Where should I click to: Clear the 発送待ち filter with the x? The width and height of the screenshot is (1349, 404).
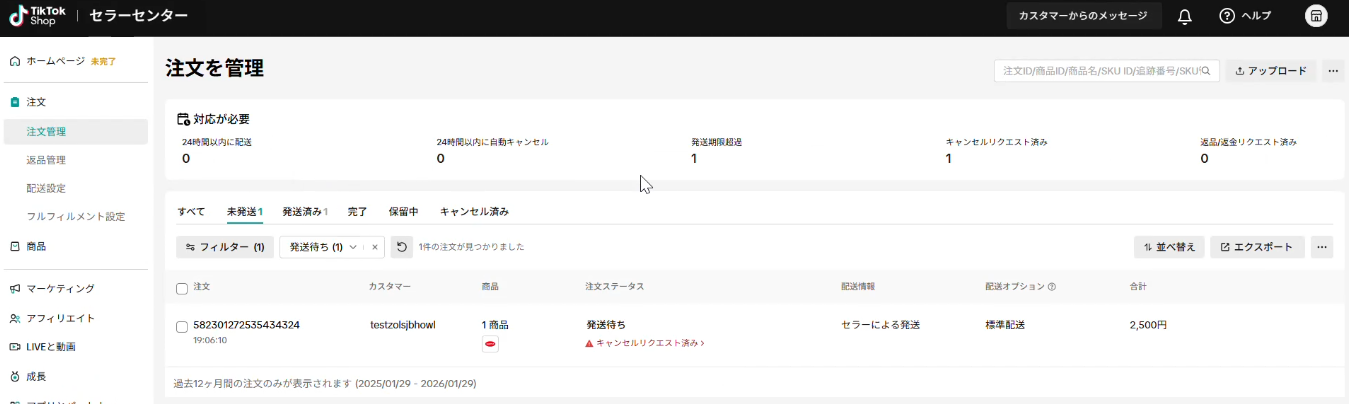coord(375,247)
